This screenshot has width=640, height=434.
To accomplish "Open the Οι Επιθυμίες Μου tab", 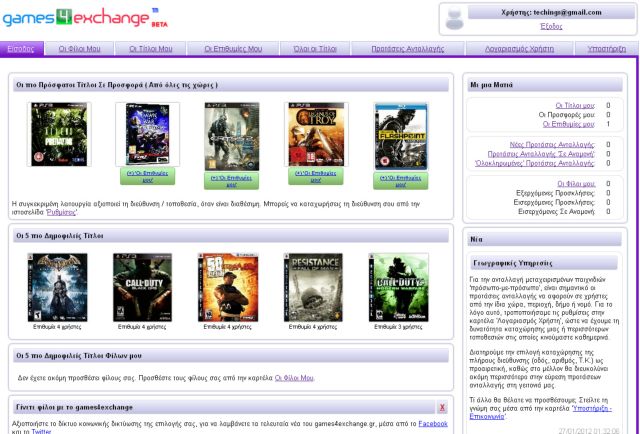I will tap(233, 49).
